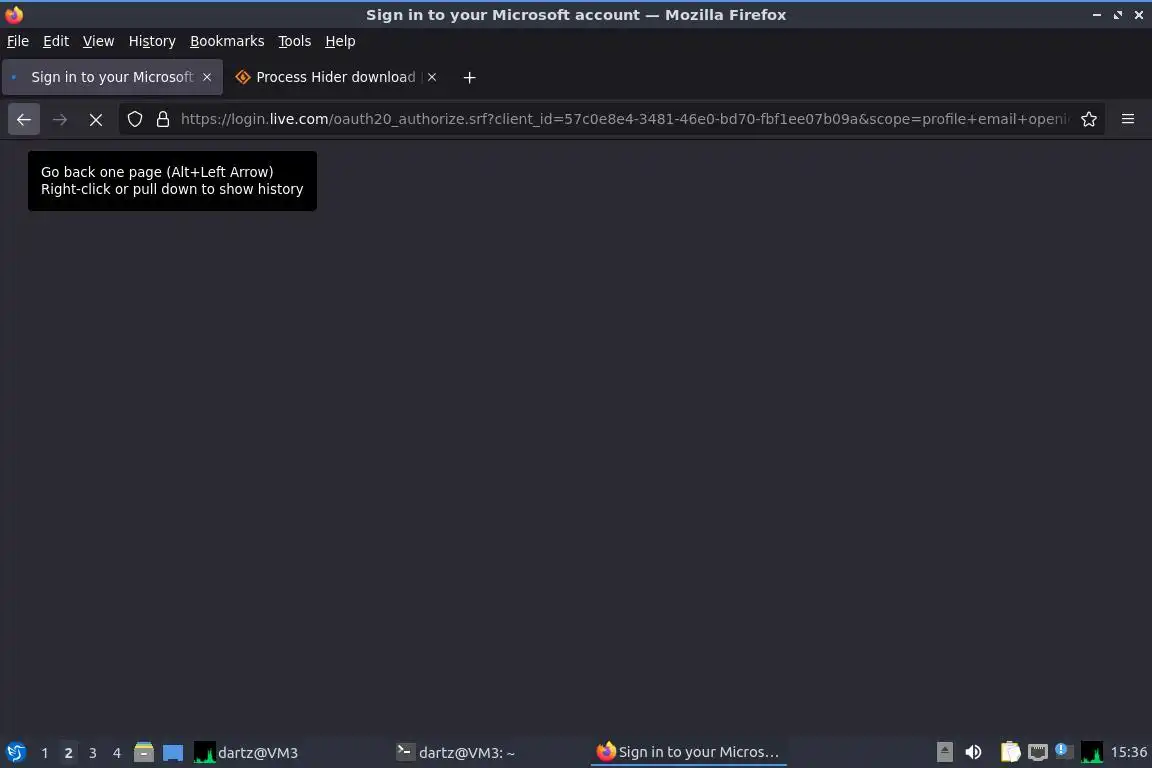Open the update notification tray icon

[1064, 751]
